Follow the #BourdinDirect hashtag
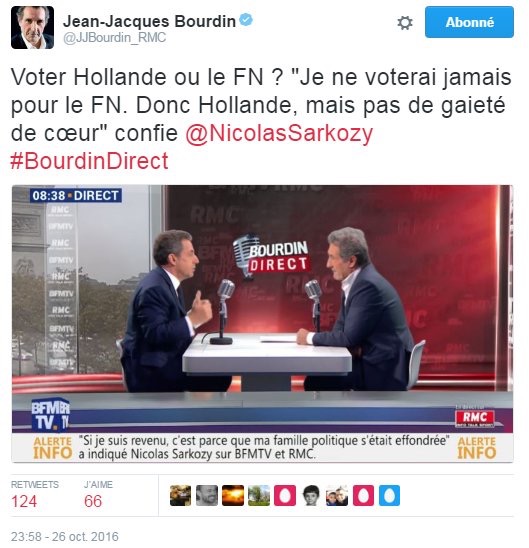This screenshot has width=529, height=548. pos(90,161)
